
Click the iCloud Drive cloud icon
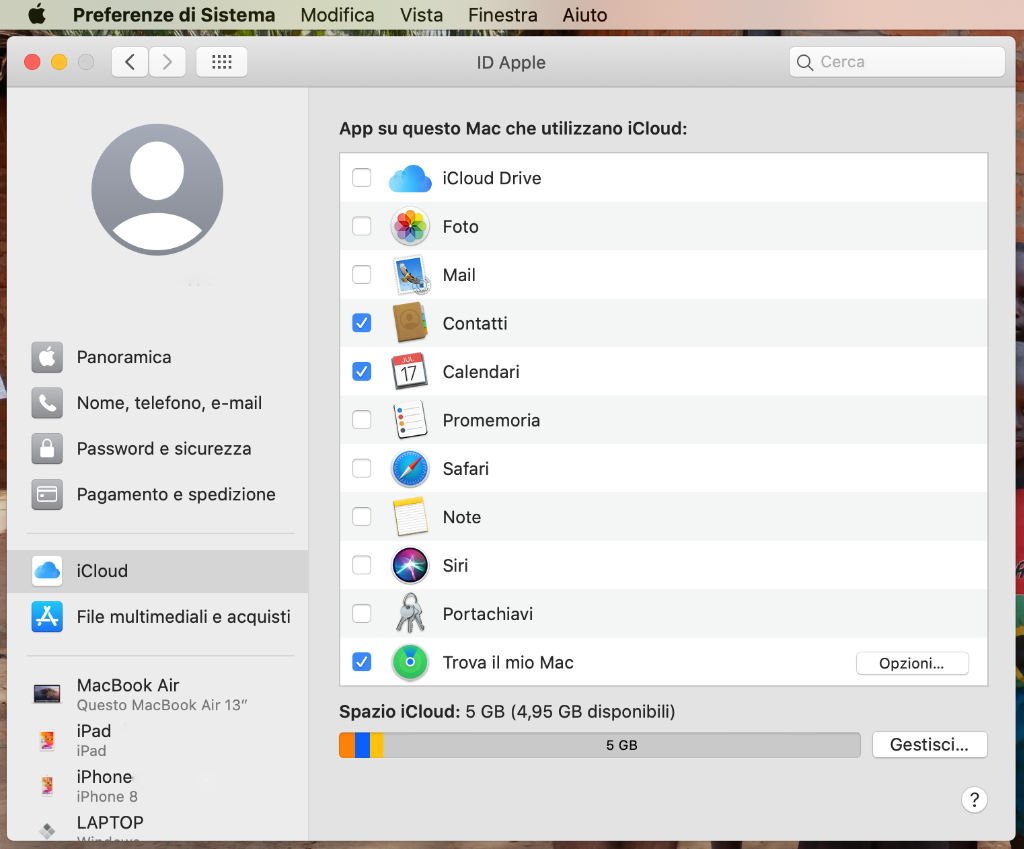click(410, 178)
